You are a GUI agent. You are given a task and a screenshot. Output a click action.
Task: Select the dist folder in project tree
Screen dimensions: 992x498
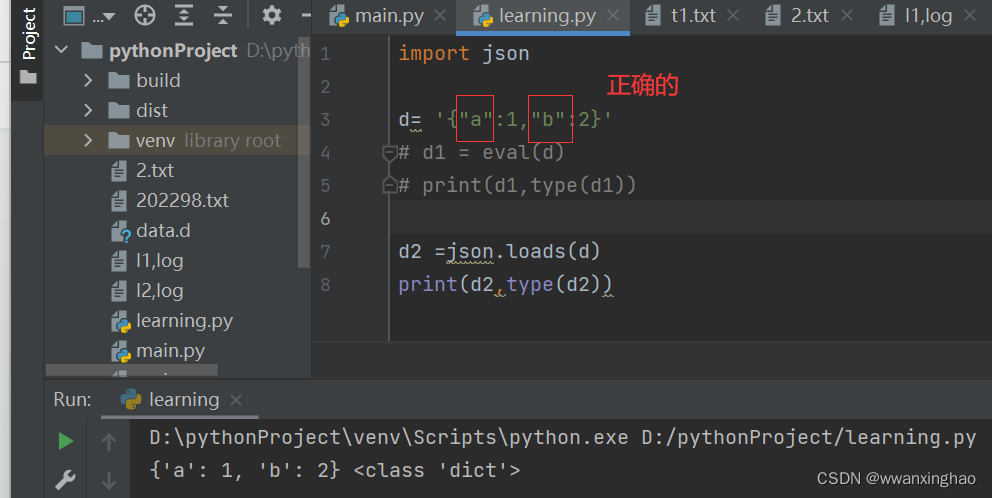[152, 111]
